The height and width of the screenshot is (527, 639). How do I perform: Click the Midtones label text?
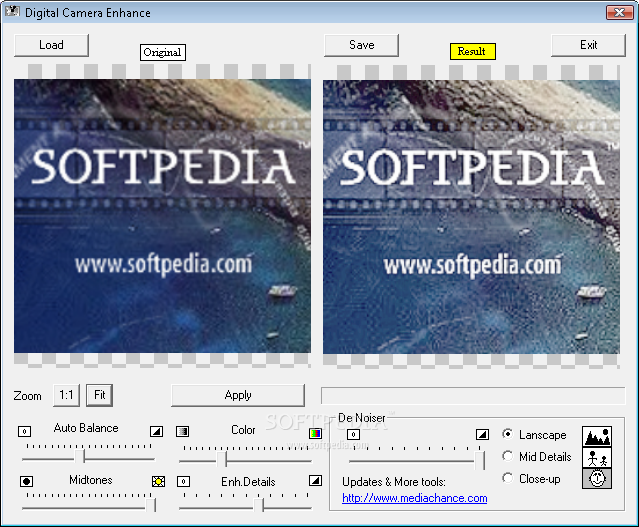[x=90, y=480]
